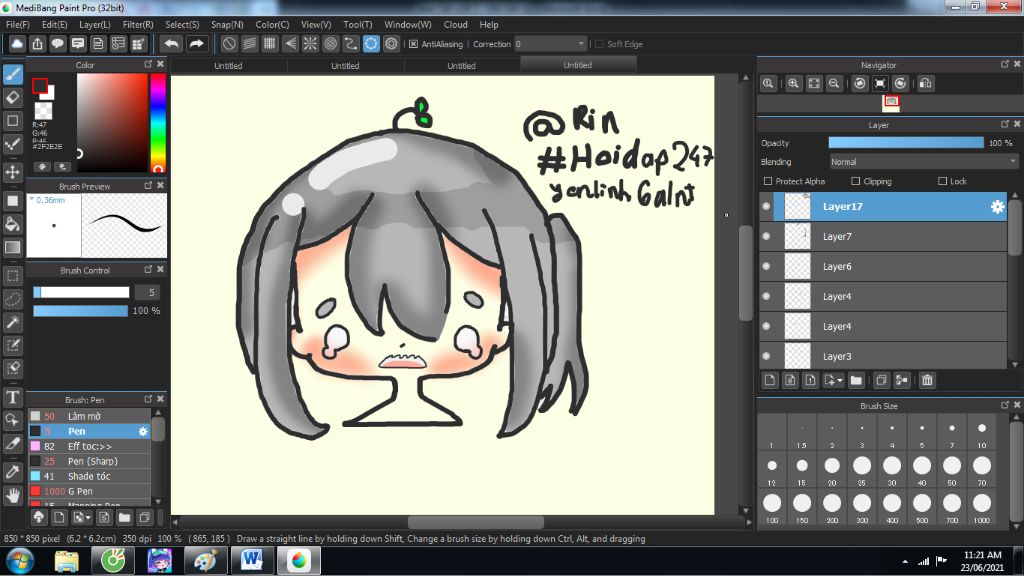The height and width of the screenshot is (583, 1024).
Task: Select the Text tool
Action: coord(12,397)
